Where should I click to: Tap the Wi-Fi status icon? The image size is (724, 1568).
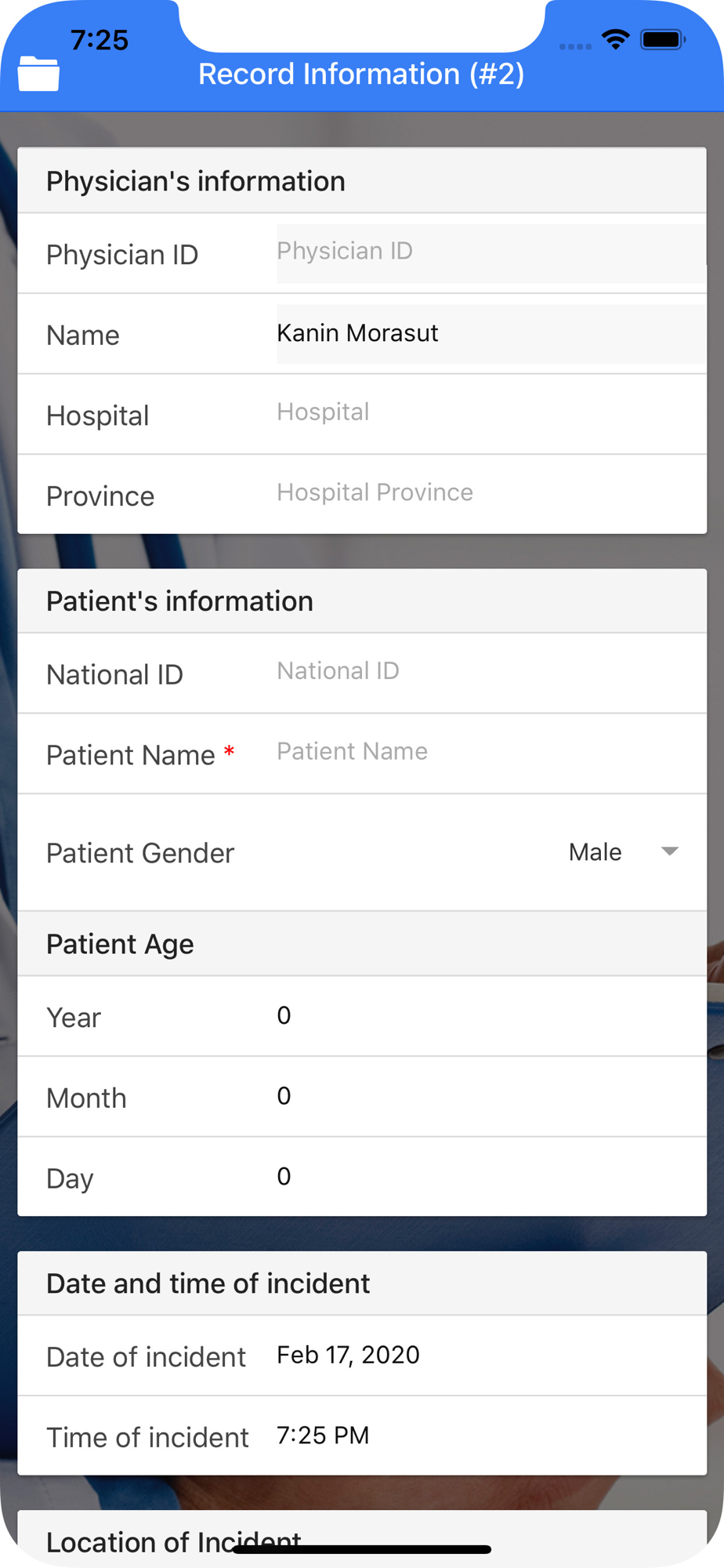click(616, 39)
